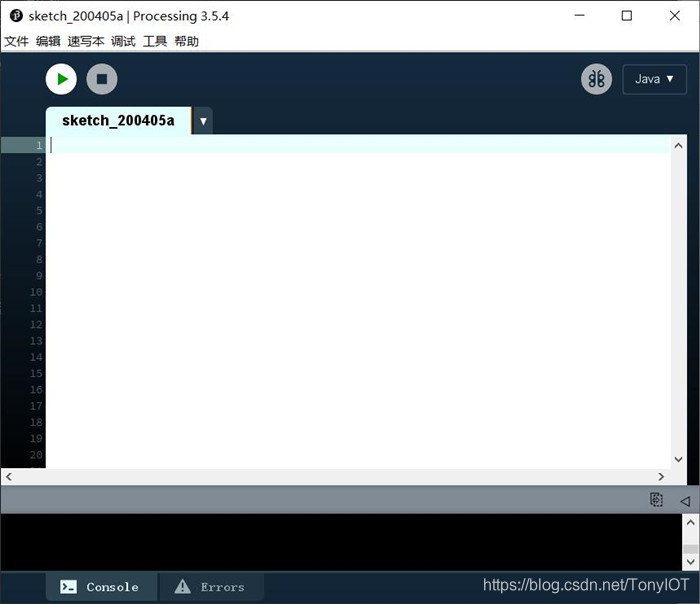The height and width of the screenshot is (604, 700).
Task: Open the 调试 menu
Action: [x=123, y=42]
